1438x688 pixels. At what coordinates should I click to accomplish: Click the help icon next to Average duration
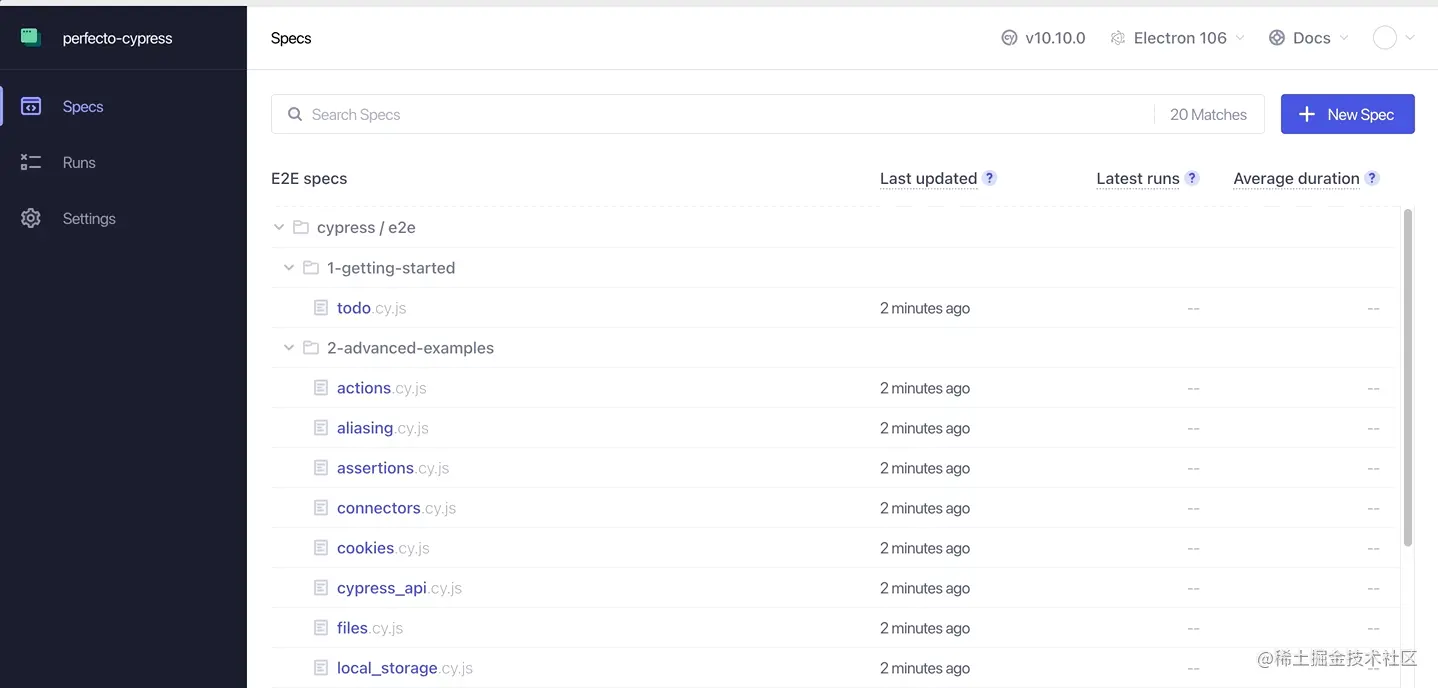tap(1372, 177)
